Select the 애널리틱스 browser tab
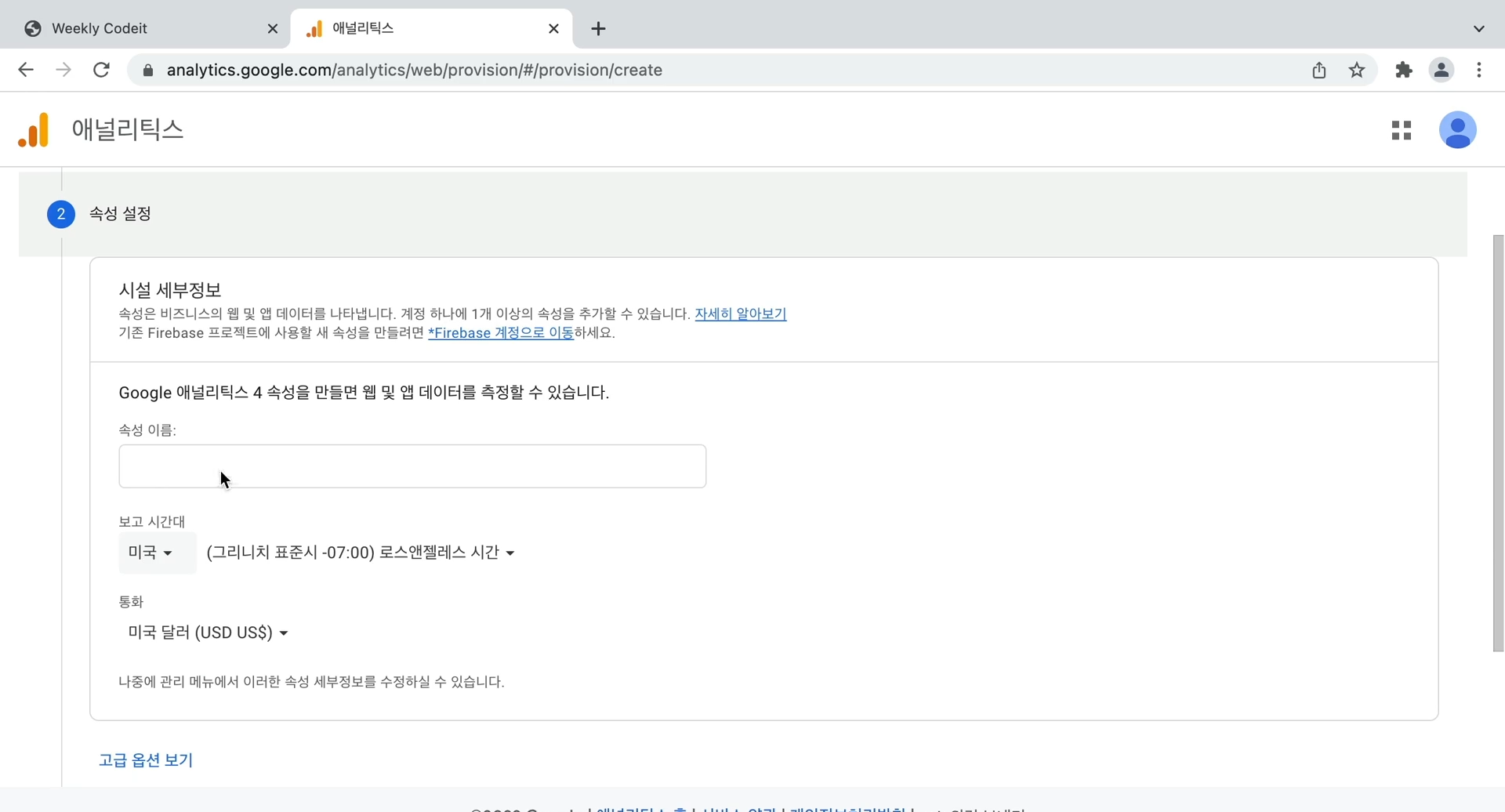Screen dimensions: 1505x812 431,29
